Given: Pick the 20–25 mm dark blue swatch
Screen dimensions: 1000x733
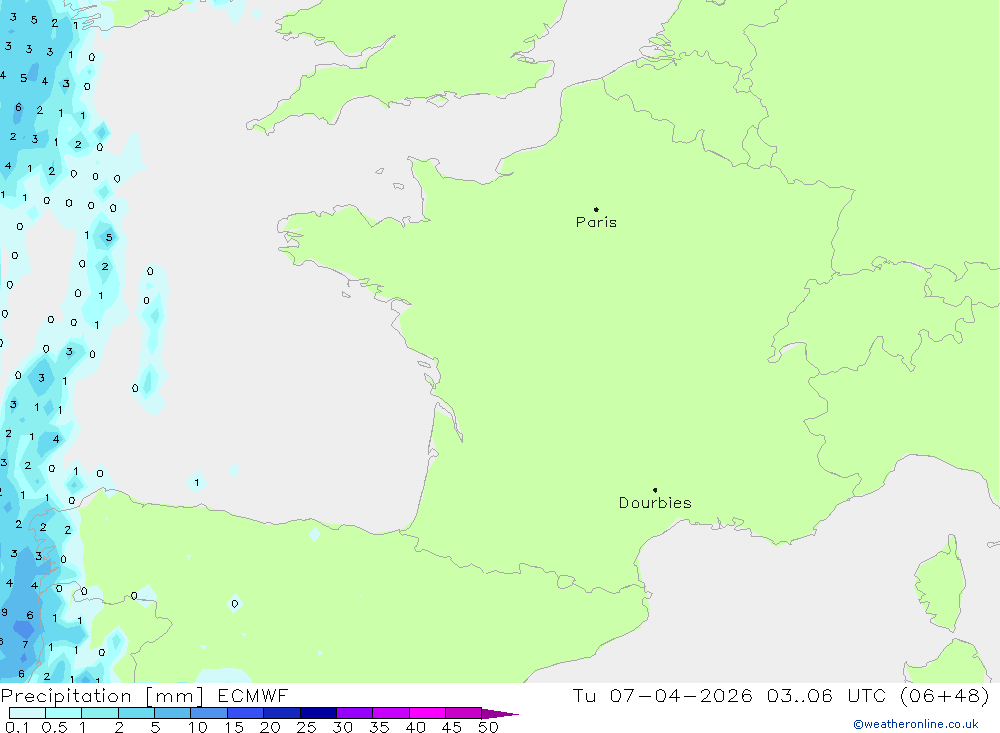Looking at the screenshot, I should coord(281,713).
